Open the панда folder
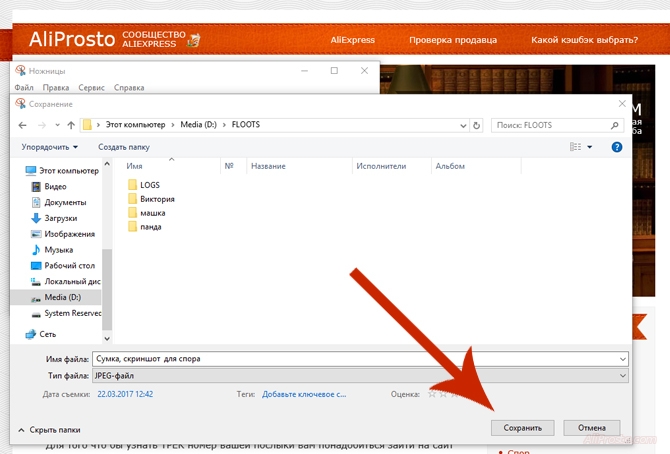 click(150, 227)
